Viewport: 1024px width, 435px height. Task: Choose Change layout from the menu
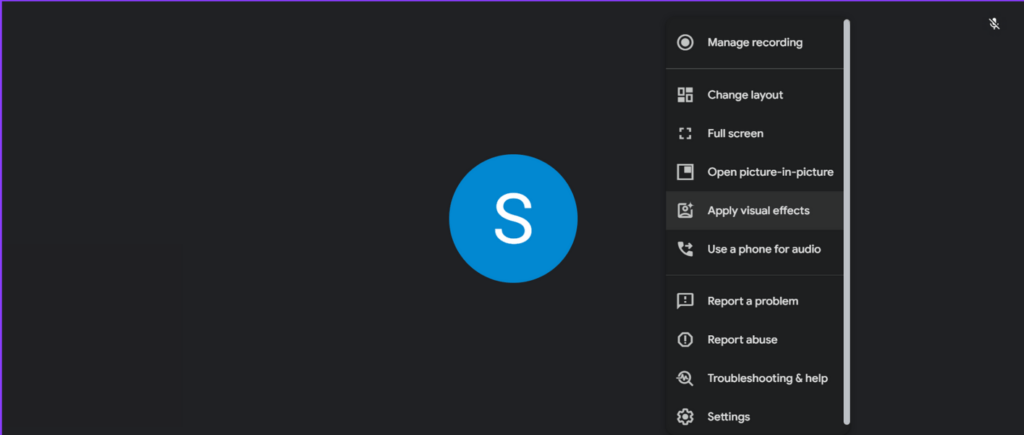pos(754,95)
